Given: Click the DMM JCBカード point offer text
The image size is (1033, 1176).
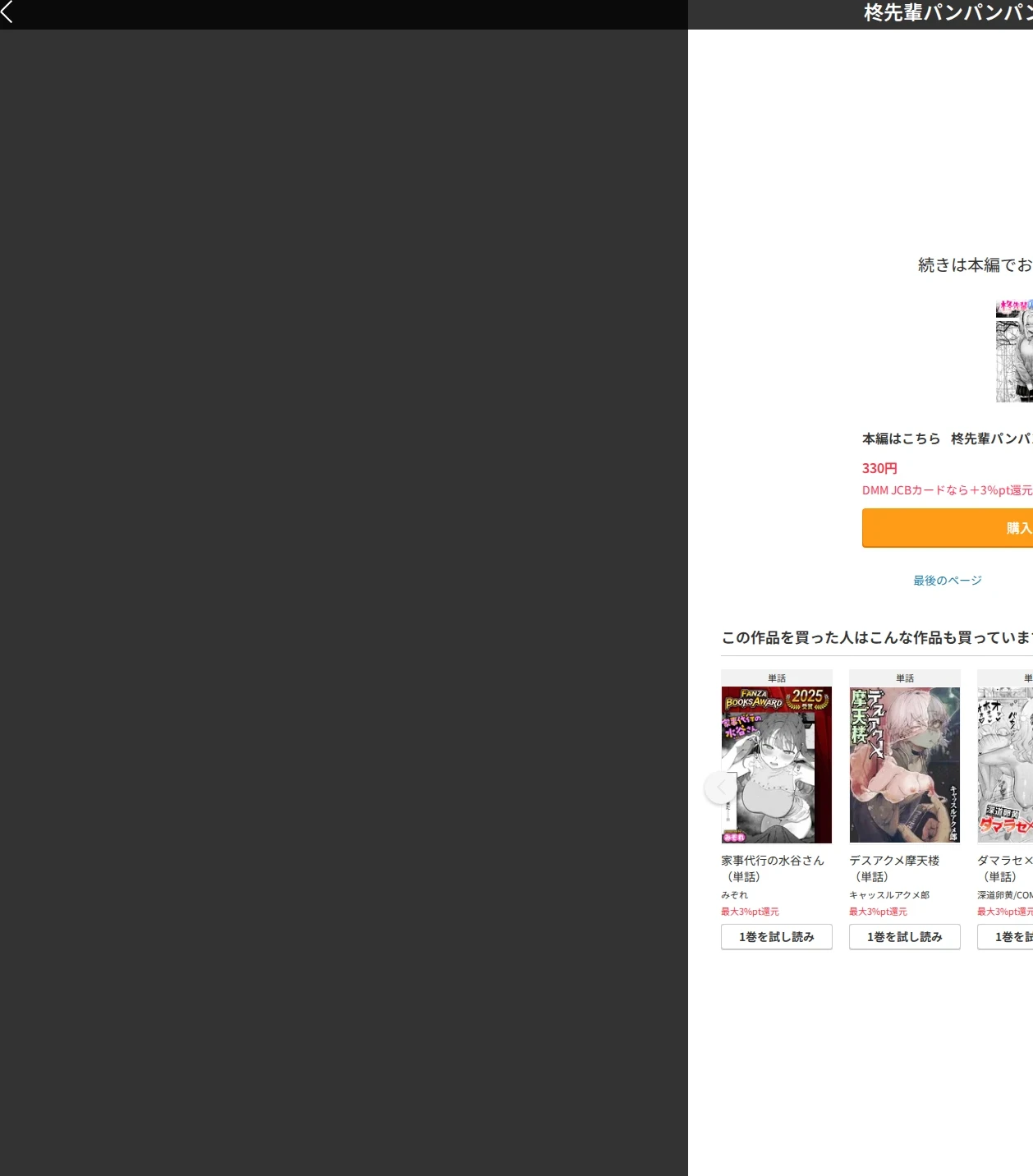Looking at the screenshot, I should (x=948, y=490).
